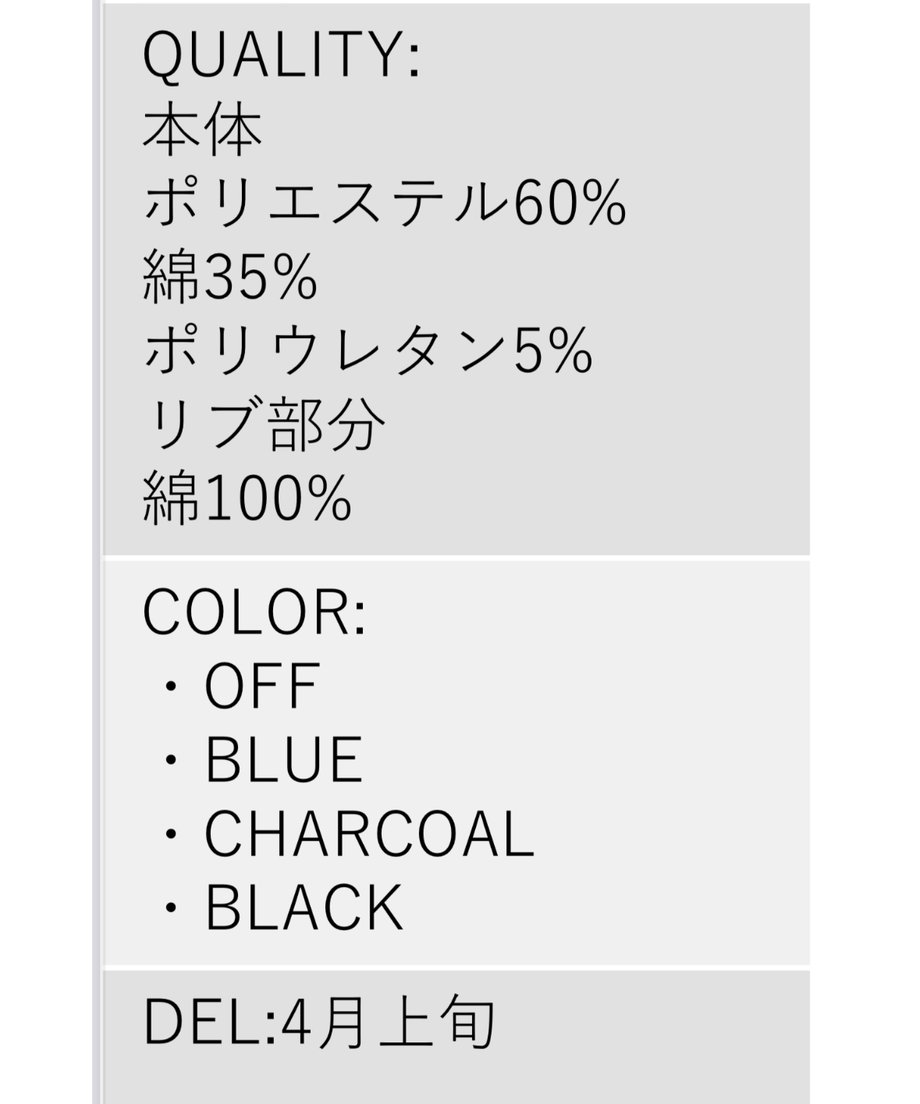The image size is (920, 1104).
Task: Click the ポリエステル60% text line
Action: click(x=384, y=203)
